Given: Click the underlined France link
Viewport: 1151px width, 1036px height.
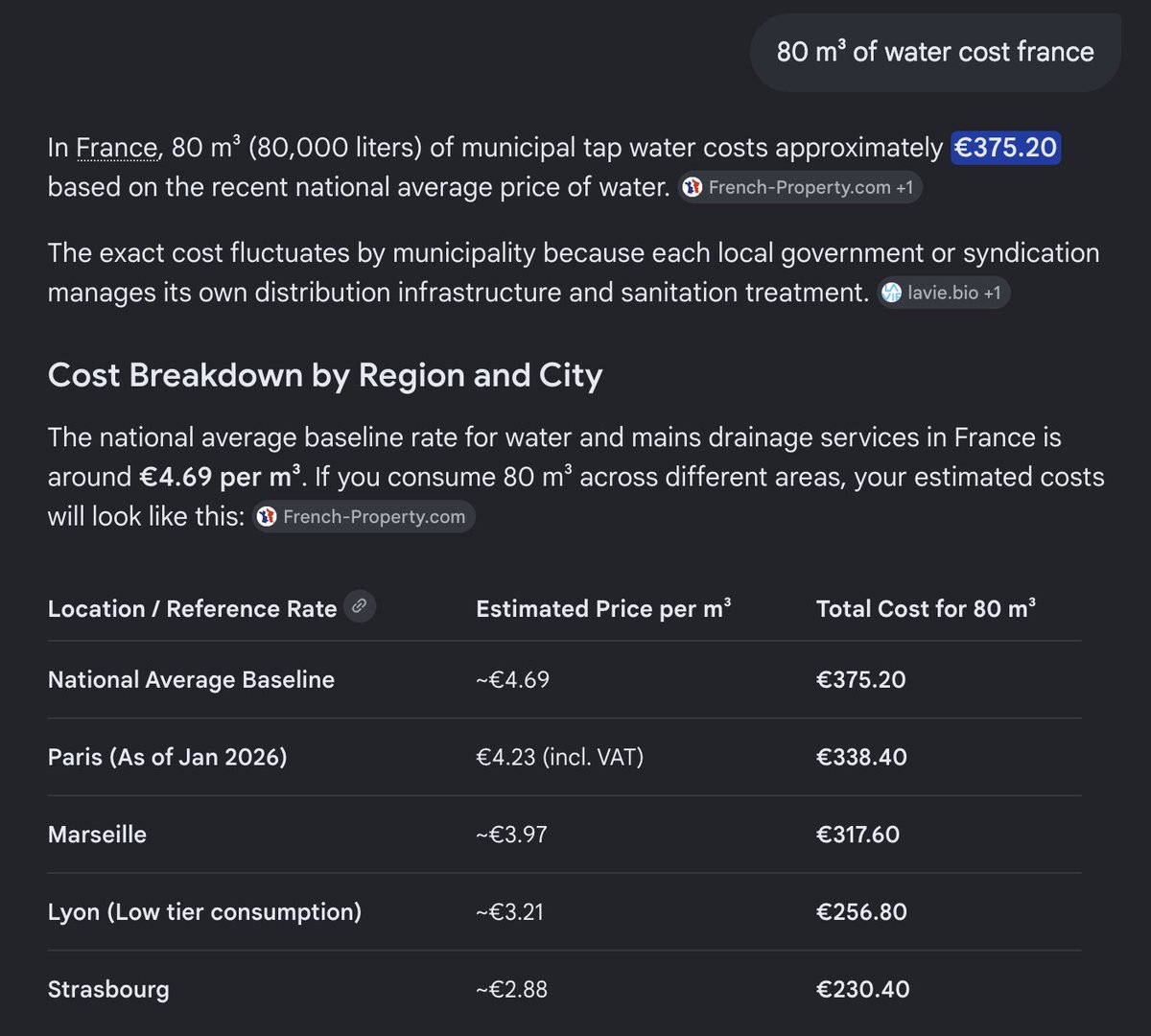Looking at the screenshot, I should (x=117, y=149).
